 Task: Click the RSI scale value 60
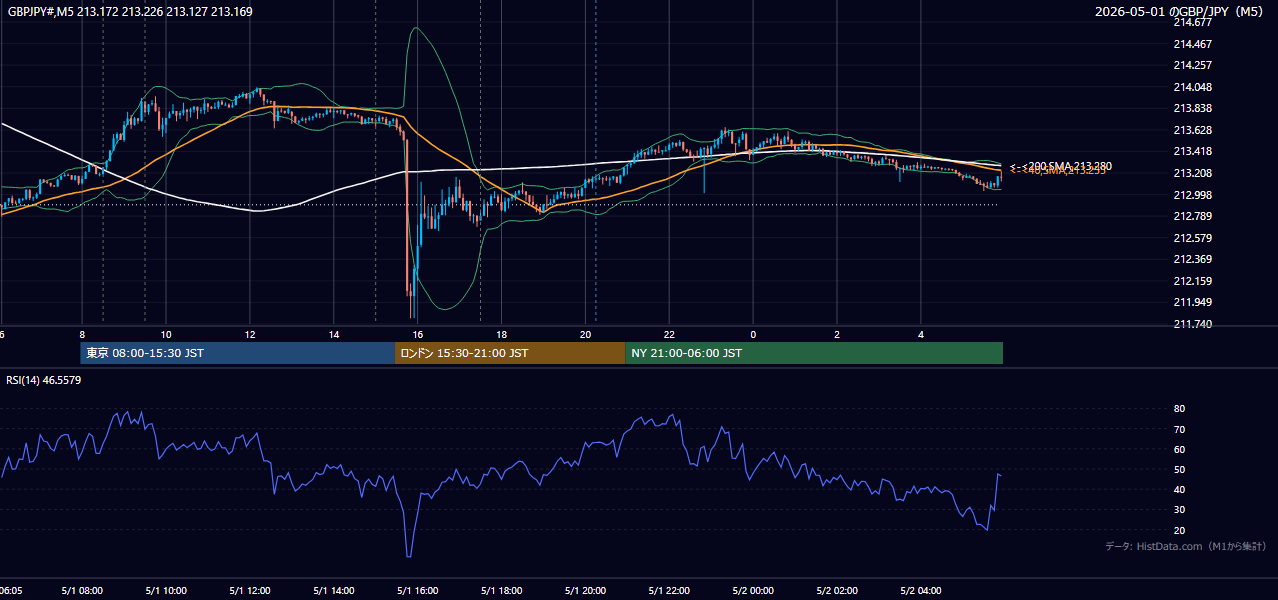coord(1179,449)
